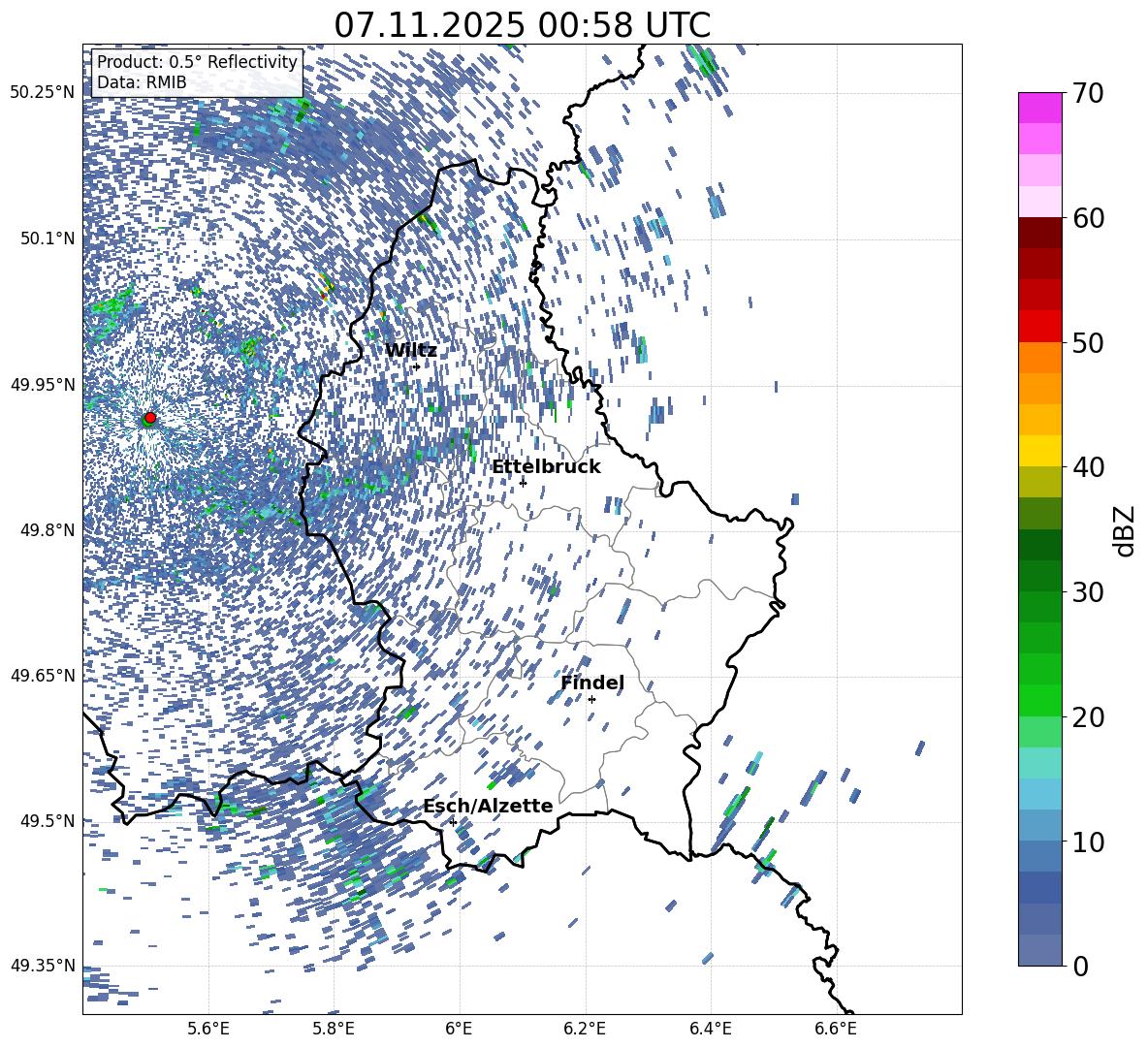Click the 30 tick label on colorbar
This screenshot has height=1048, width=1148.
click(x=1088, y=591)
